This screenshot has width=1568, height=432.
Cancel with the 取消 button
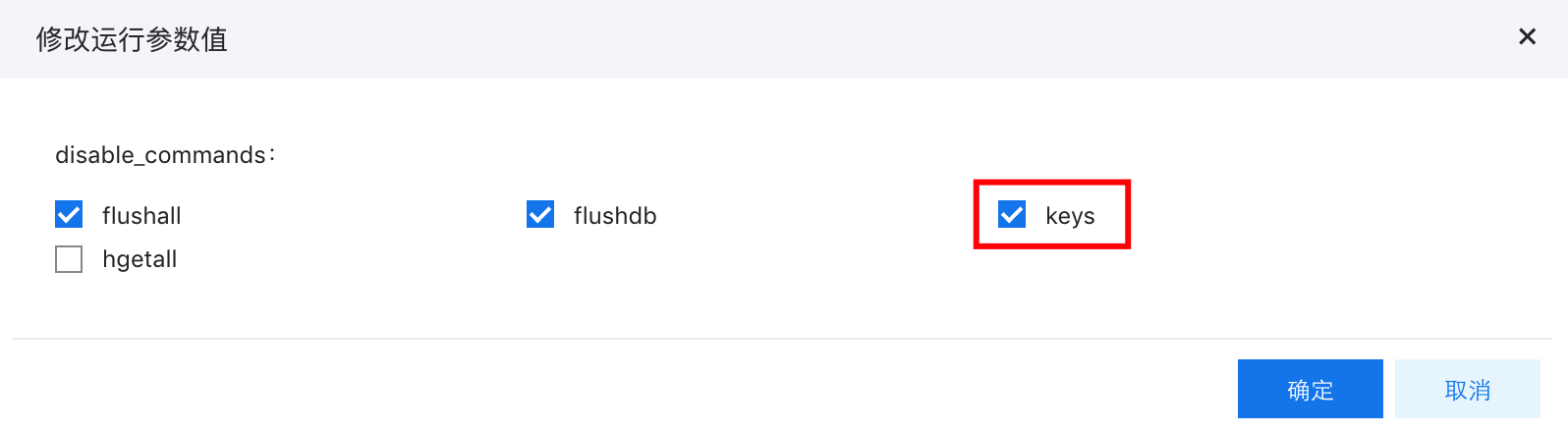(x=1468, y=389)
